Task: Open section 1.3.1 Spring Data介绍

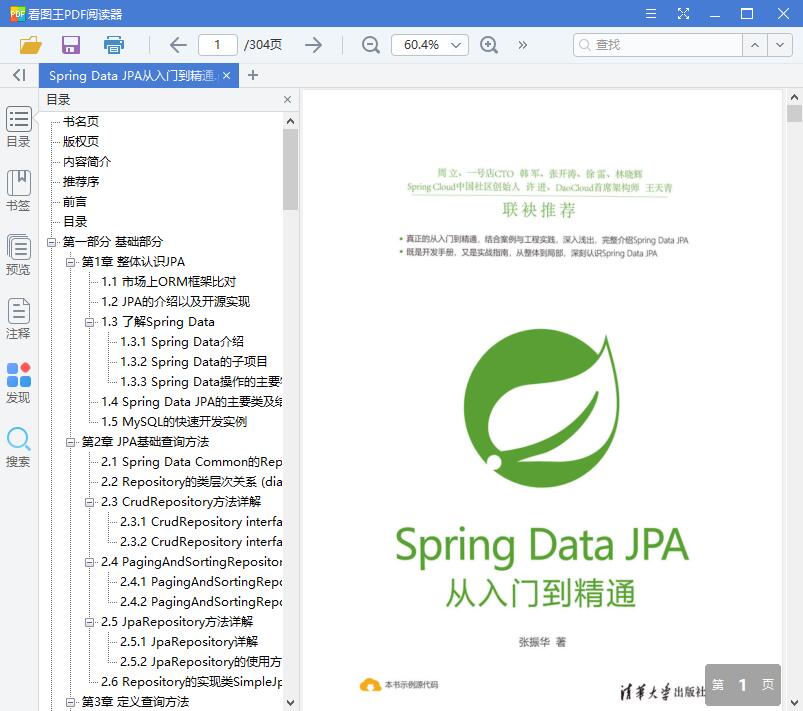Action: 182,342
